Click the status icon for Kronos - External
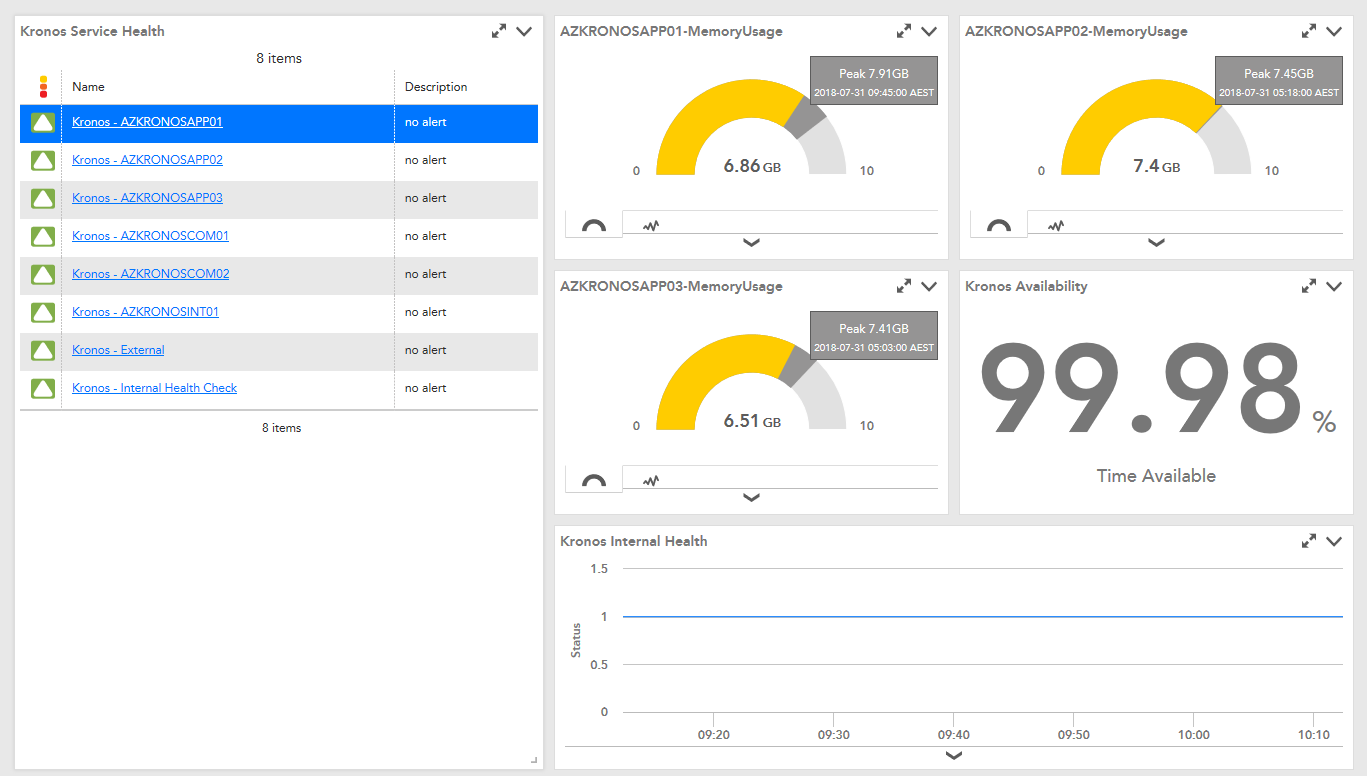Viewport: 1367px width, 776px height. 43,351
